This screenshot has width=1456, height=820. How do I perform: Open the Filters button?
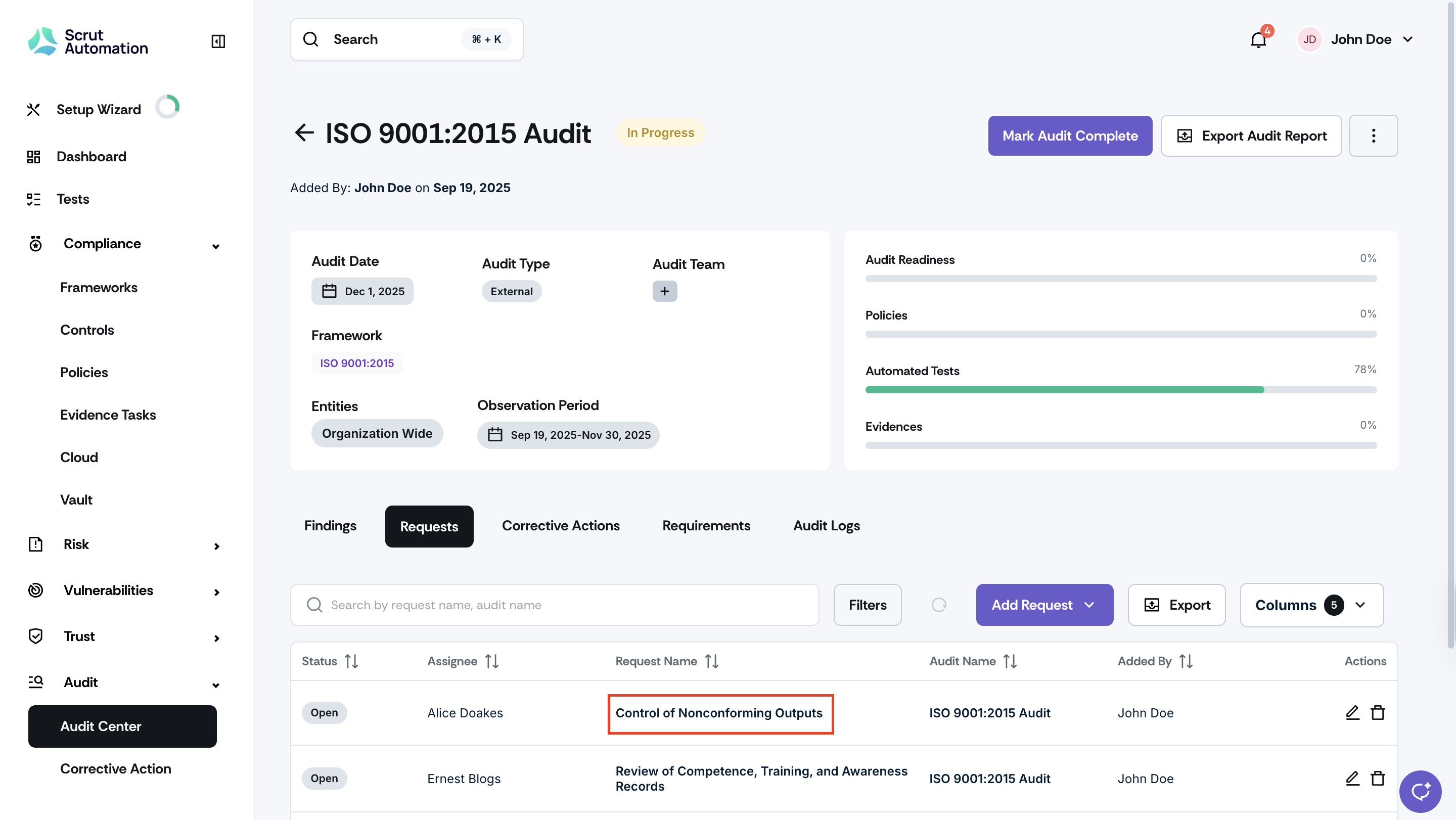pos(867,605)
